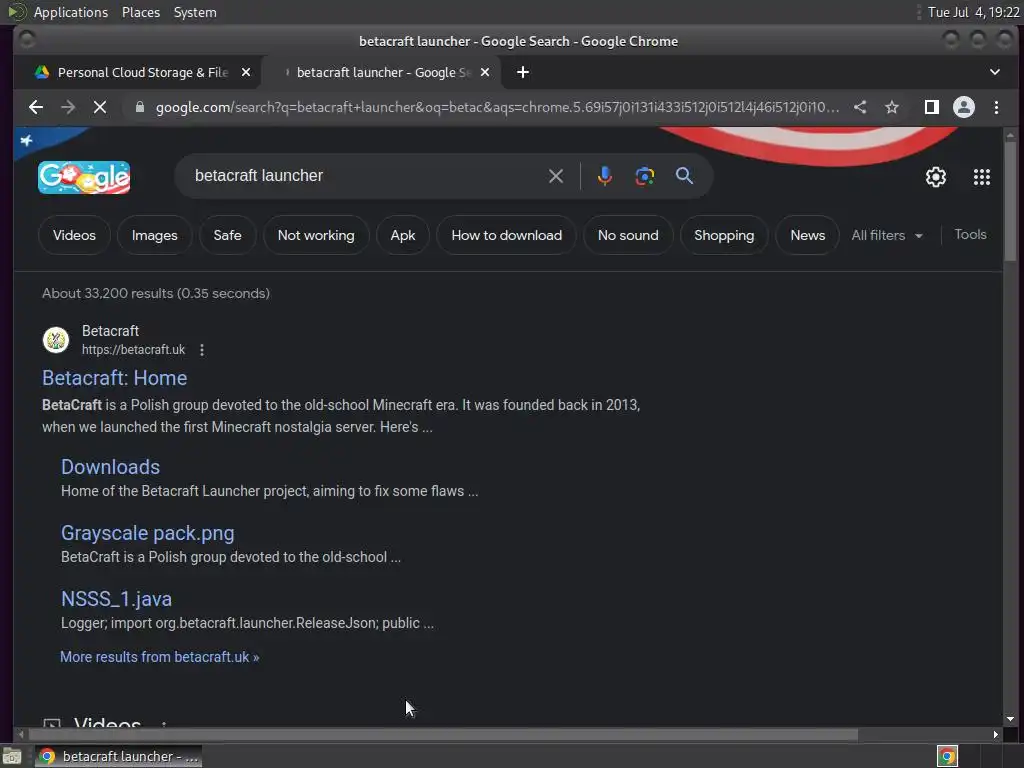
Task: Open the Chrome side panel
Action: [932, 107]
